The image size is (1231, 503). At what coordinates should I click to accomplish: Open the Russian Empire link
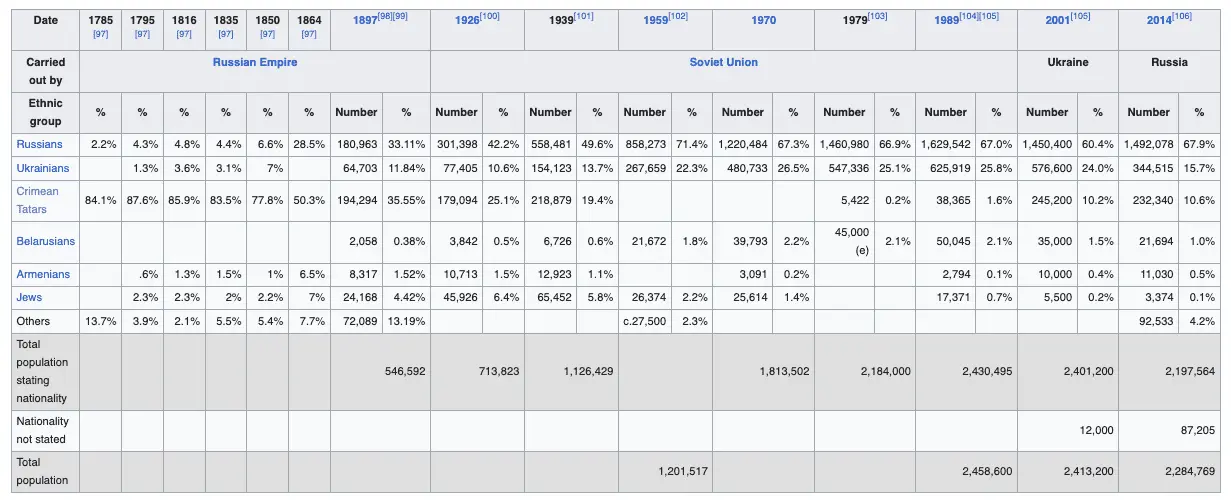pyautogui.click(x=255, y=62)
